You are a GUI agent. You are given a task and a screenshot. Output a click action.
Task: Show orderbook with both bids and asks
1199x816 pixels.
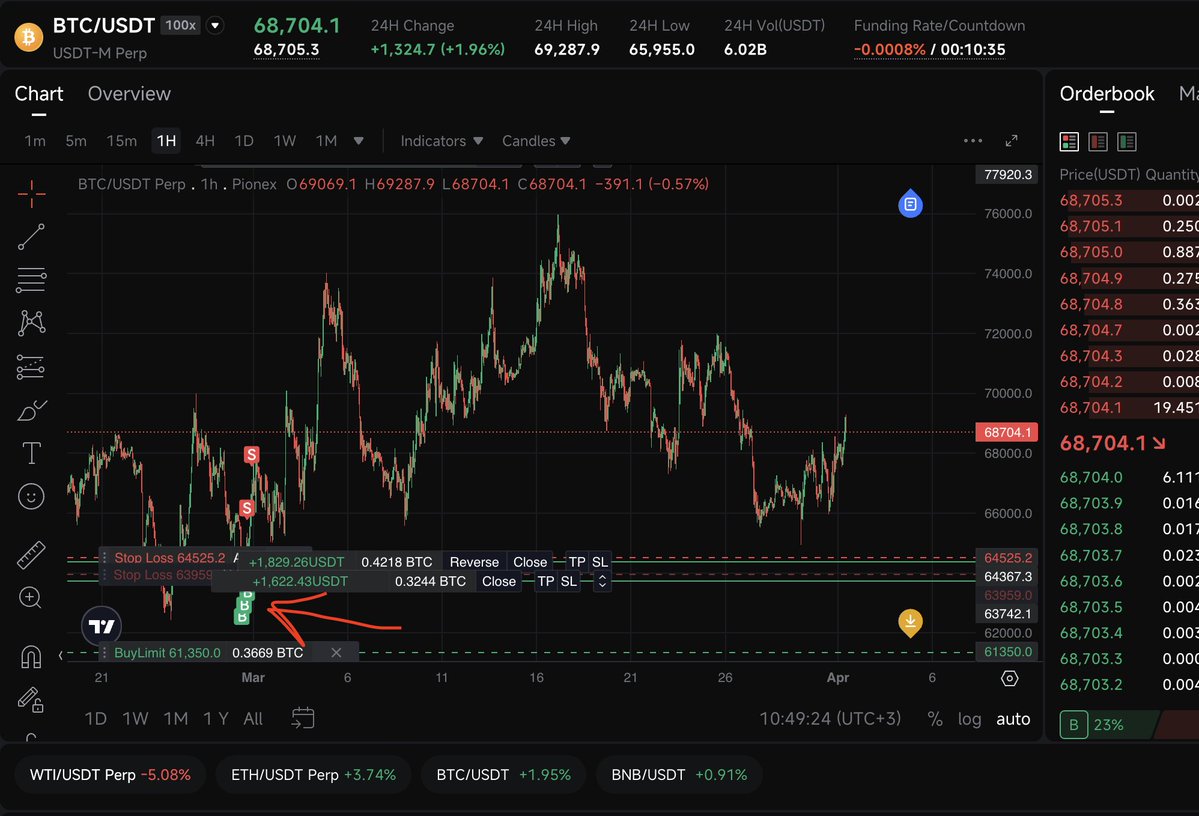1069,141
